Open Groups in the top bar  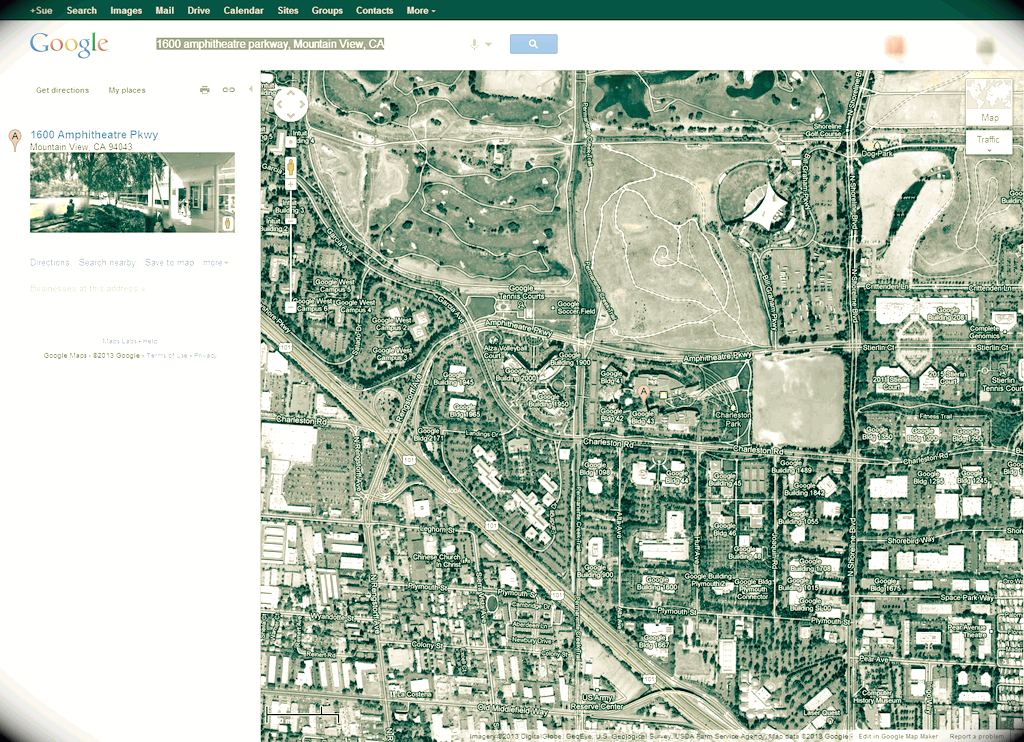pos(327,10)
